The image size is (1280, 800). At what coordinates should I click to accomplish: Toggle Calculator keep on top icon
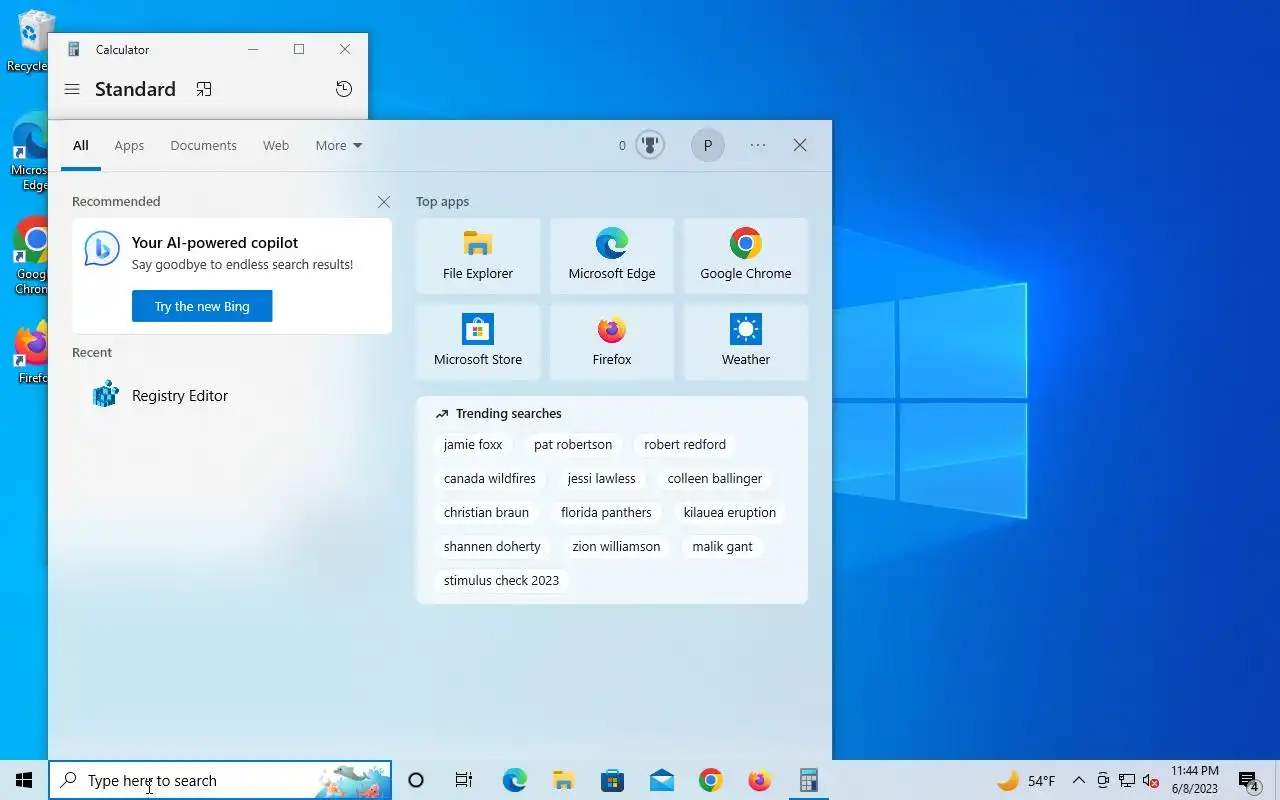pos(204,89)
